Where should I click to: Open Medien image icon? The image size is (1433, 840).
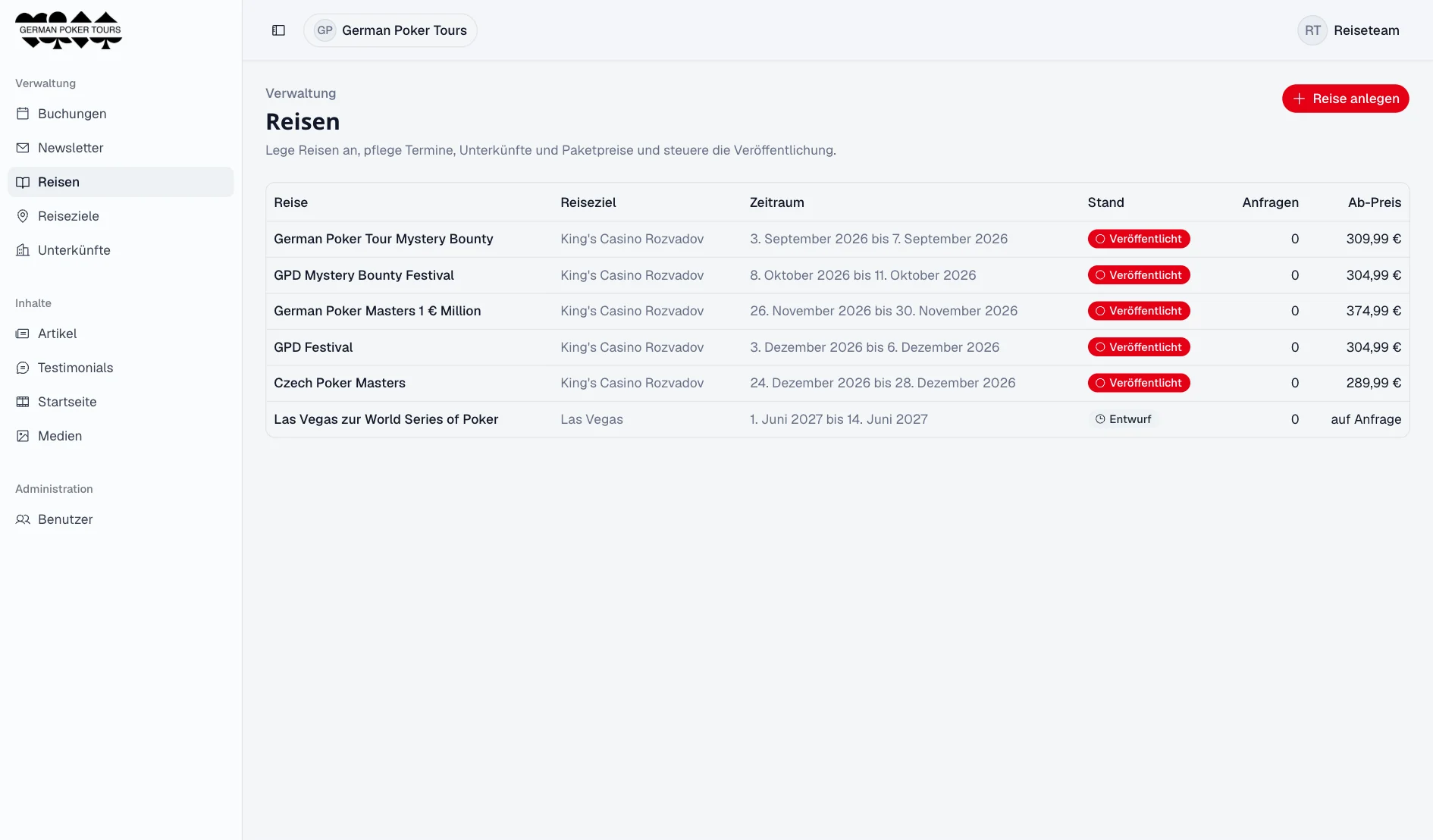pyautogui.click(x=23, y=436)
